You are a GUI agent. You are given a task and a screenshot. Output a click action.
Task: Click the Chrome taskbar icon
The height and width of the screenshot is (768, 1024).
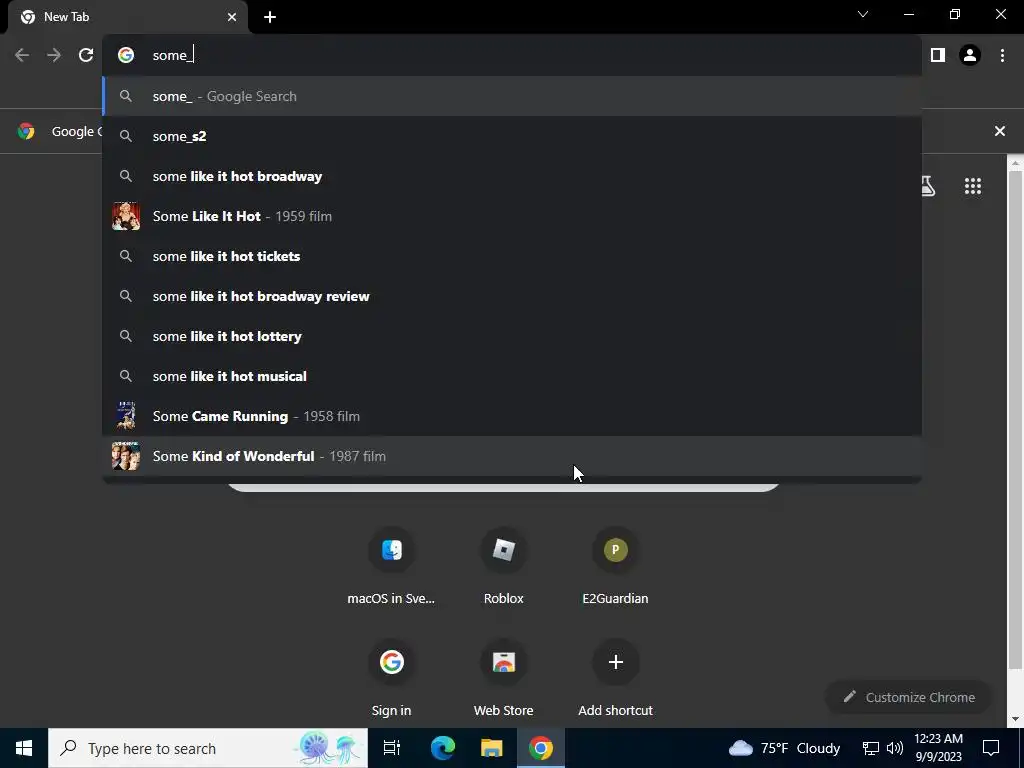541,748
